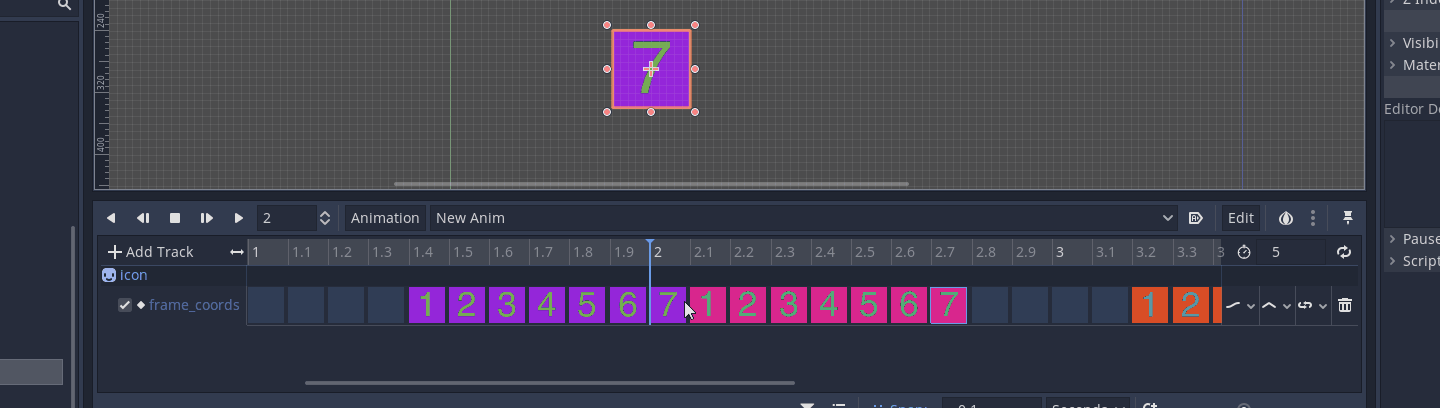Expand the Script section in inspector
Image resolution: width=1440 pixels, height=408 pixels.
tap(1415, 261)
